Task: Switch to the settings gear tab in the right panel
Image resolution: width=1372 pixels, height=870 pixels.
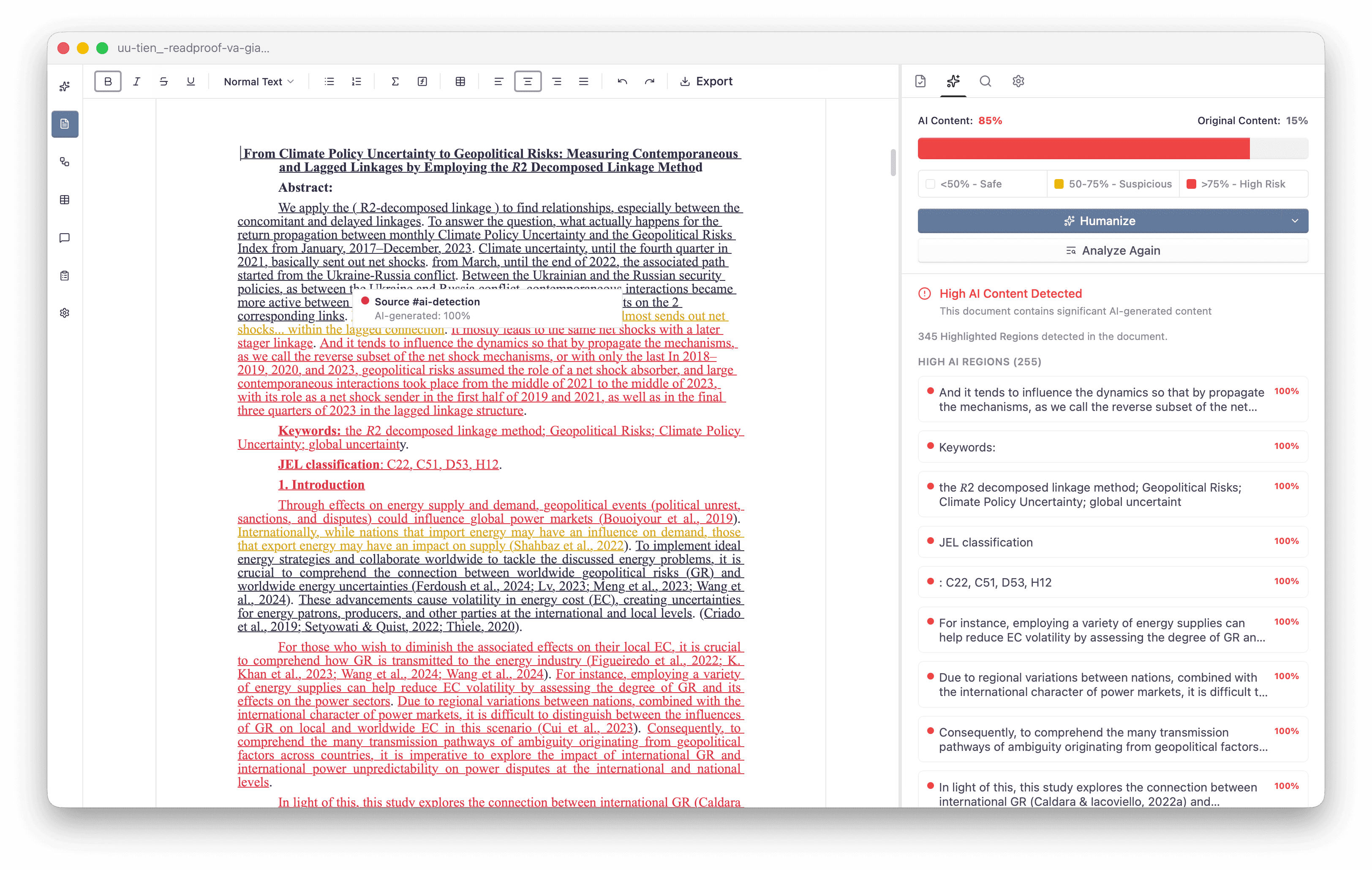Action: (1018, 82)
